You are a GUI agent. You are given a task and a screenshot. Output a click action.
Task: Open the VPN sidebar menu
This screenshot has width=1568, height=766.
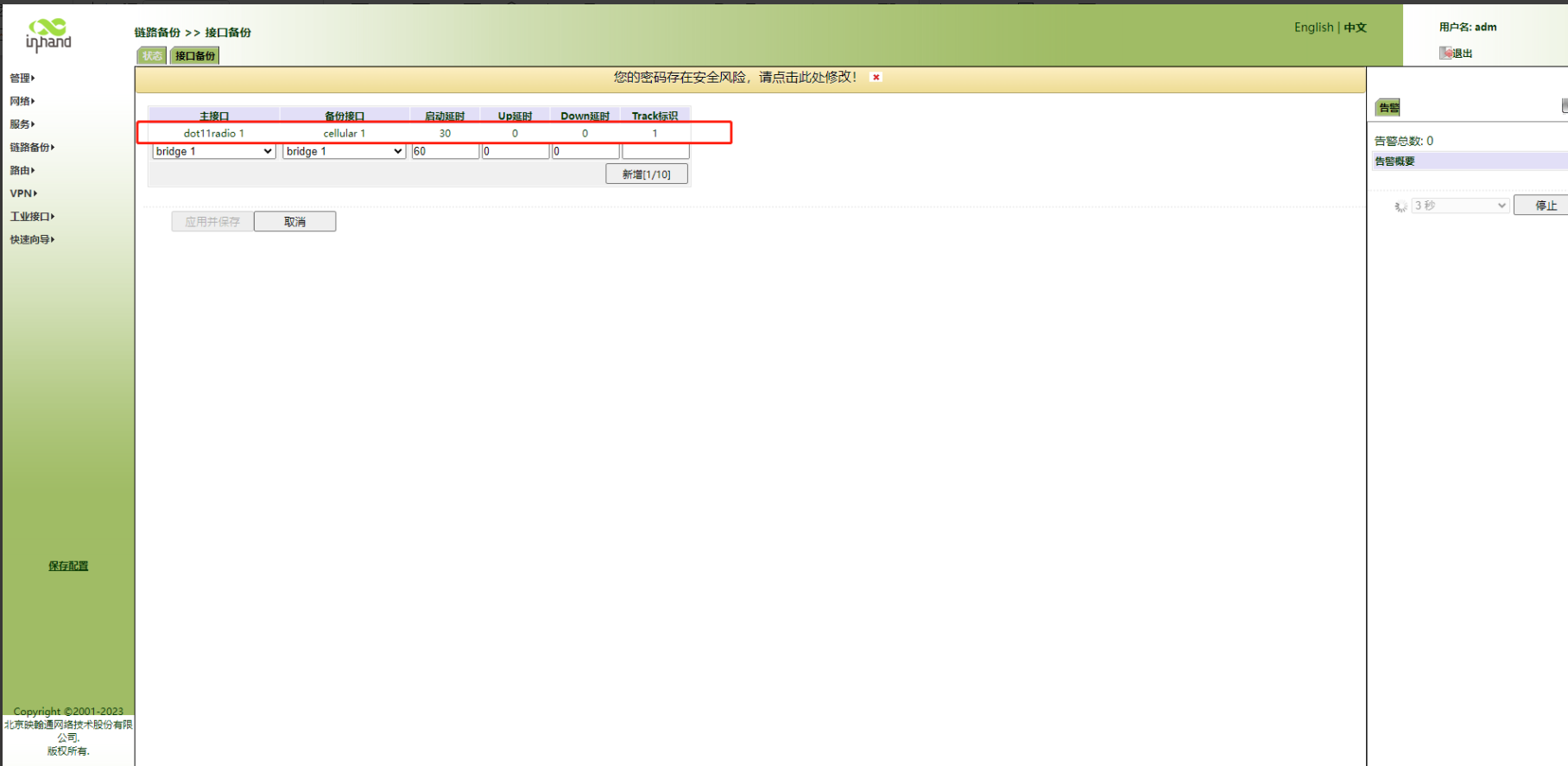tap(23, 193)
